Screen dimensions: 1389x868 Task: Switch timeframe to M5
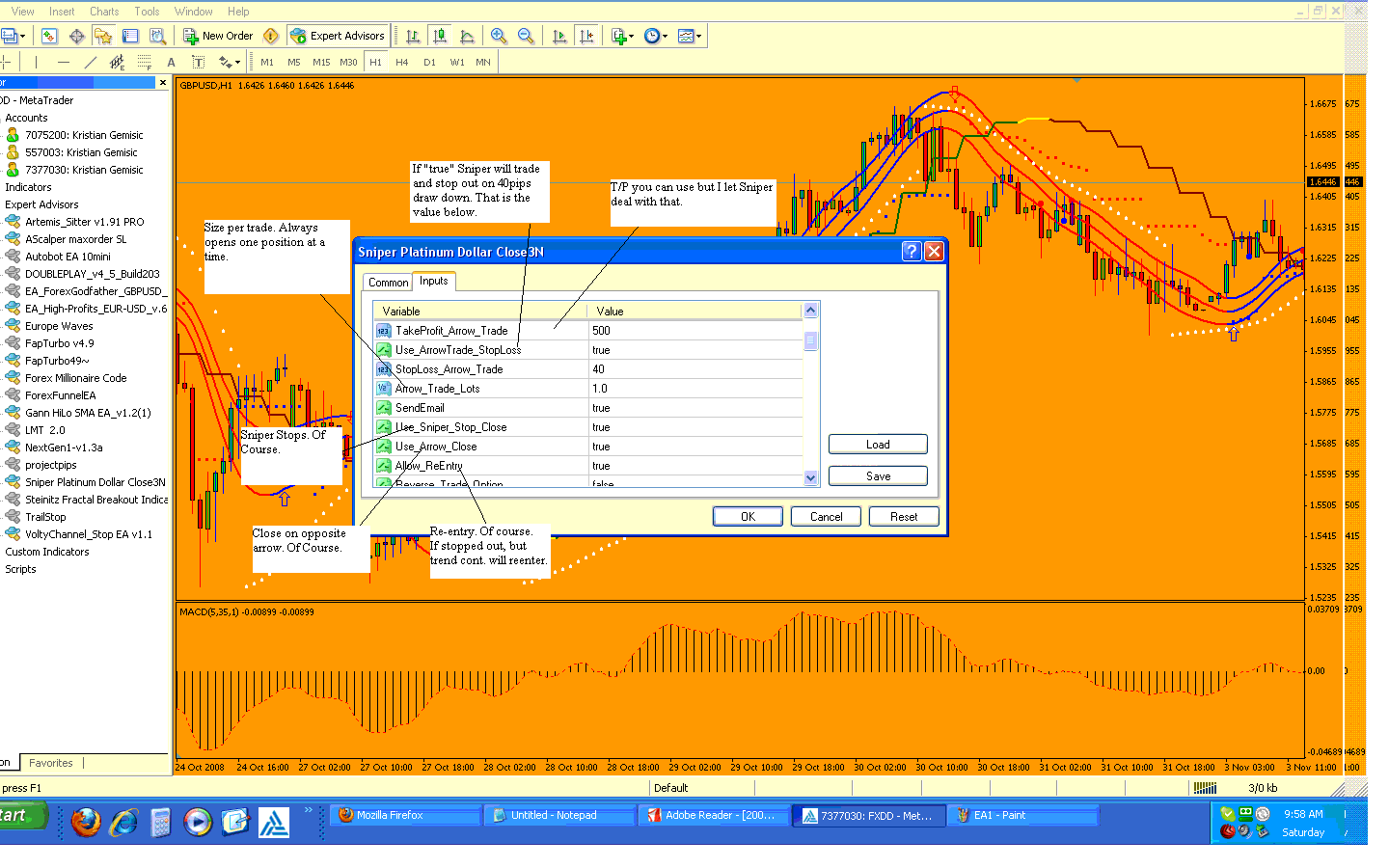click(294, 62)
